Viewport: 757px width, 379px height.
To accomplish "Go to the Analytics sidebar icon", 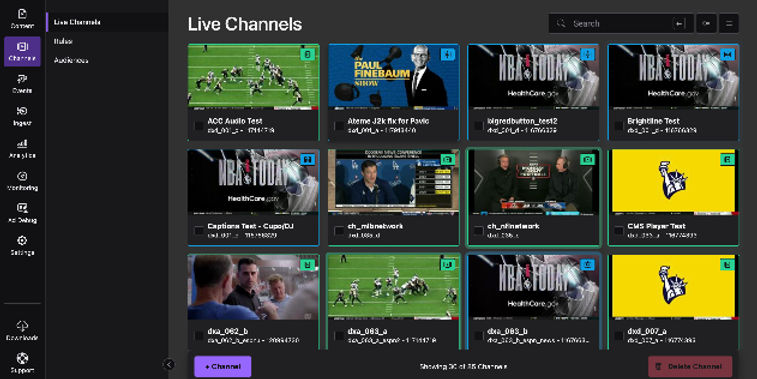I will click(22, 148).
